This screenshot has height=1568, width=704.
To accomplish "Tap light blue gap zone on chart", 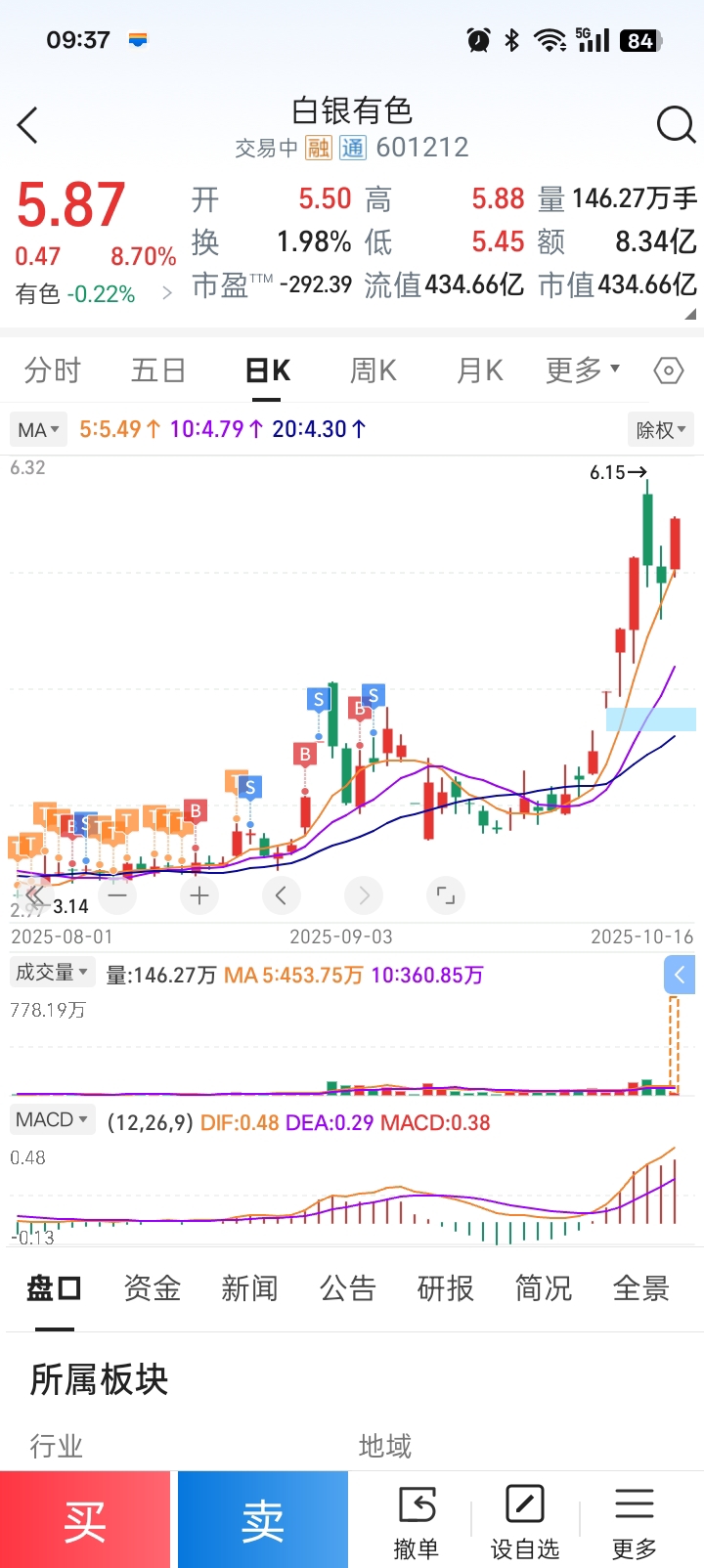I will point(651,719).
